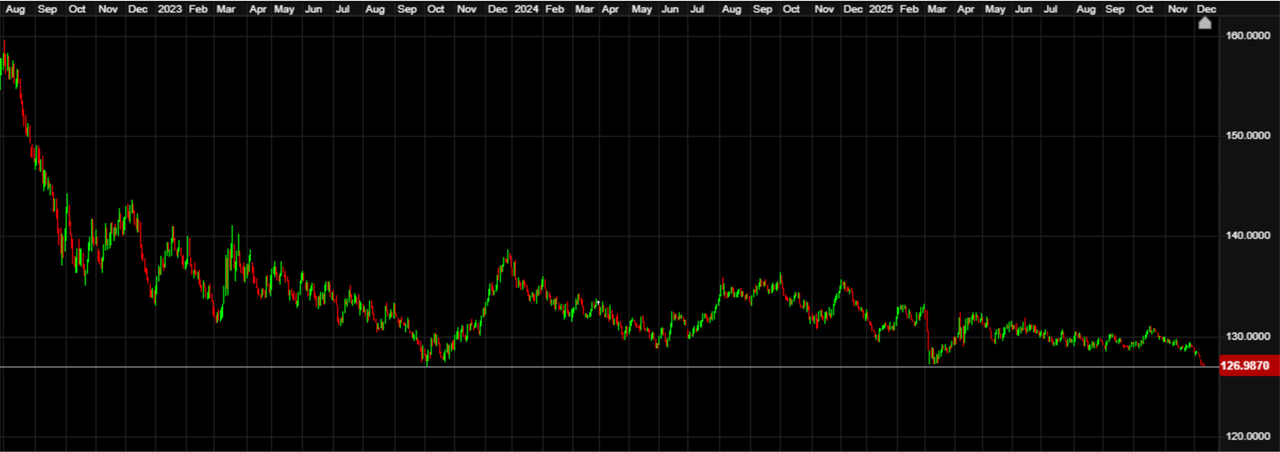Click the 2023 year label on time axis
The width and height of the screenshot is (1280, 452).
tap(170, 8)
